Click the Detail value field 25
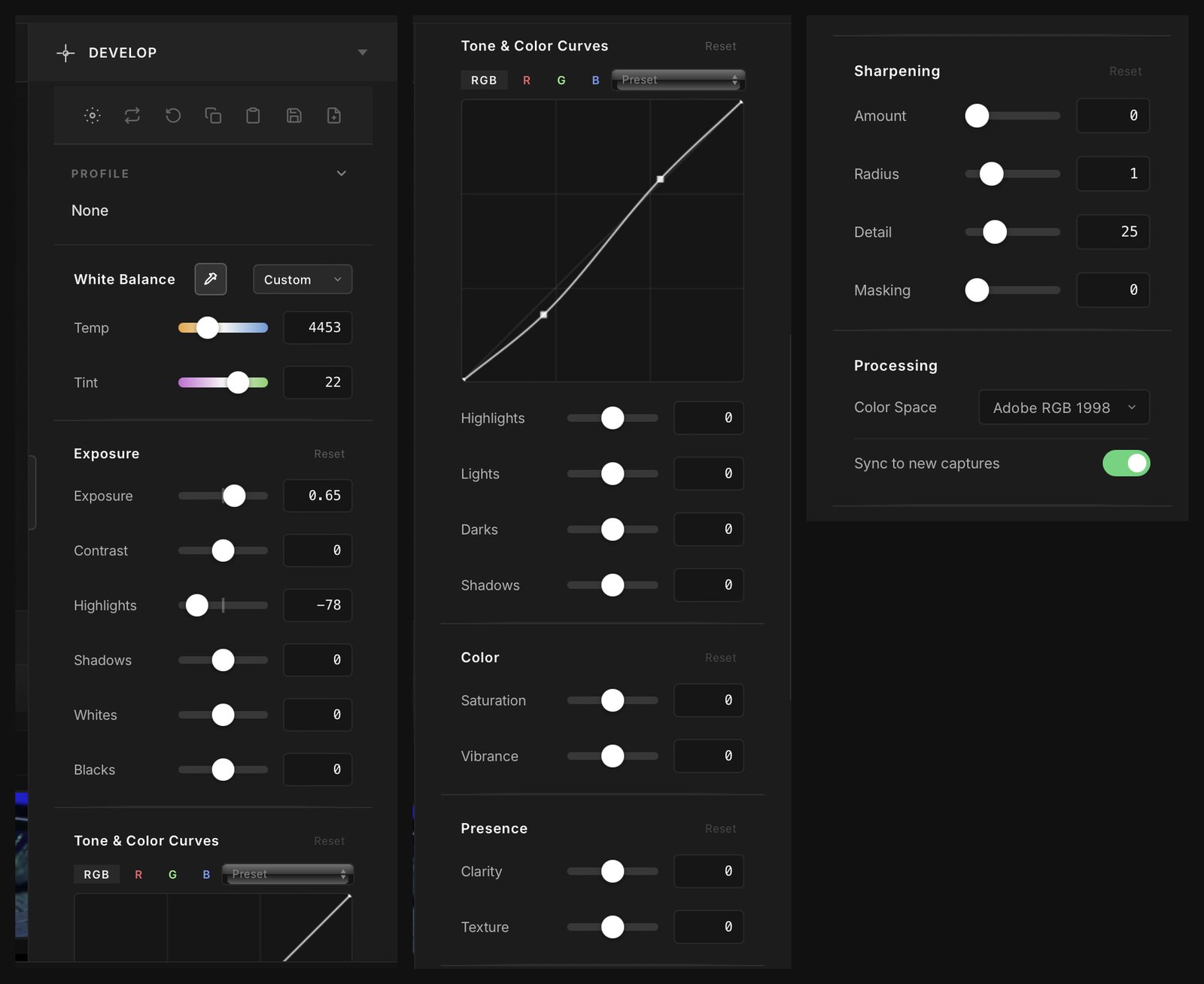This screenshot has width=1204, height=984. coord(1113,232)
